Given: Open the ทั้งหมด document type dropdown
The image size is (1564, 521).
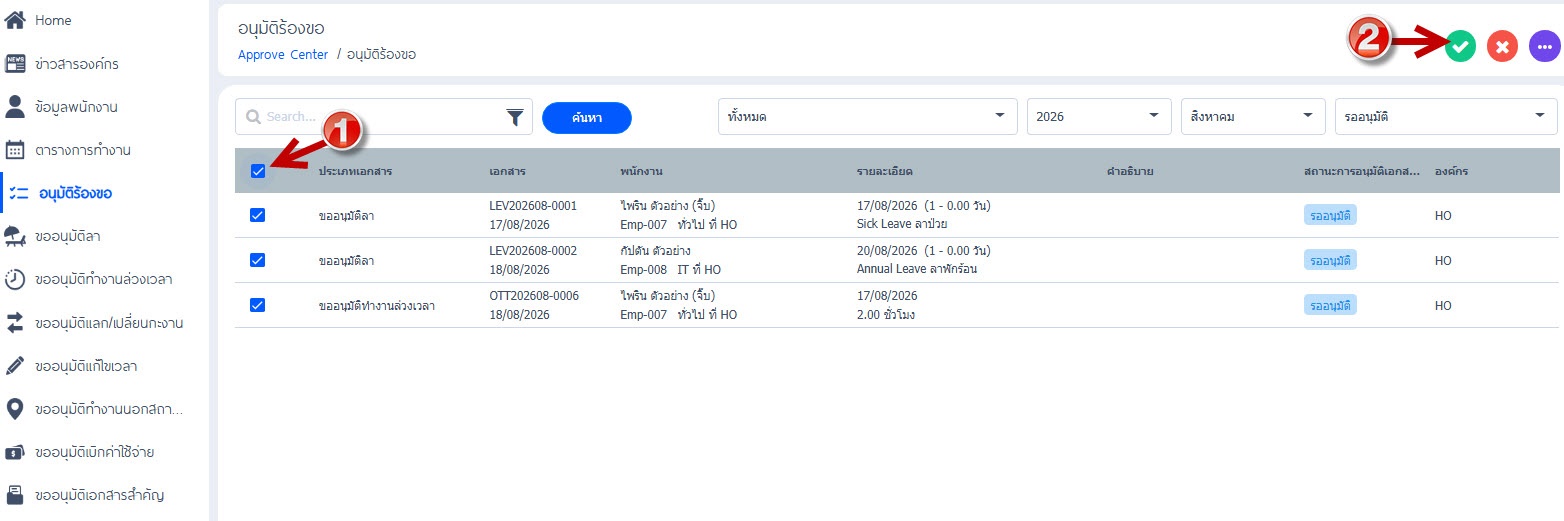Looking at the screenshot, I should (x=868, y=116).
